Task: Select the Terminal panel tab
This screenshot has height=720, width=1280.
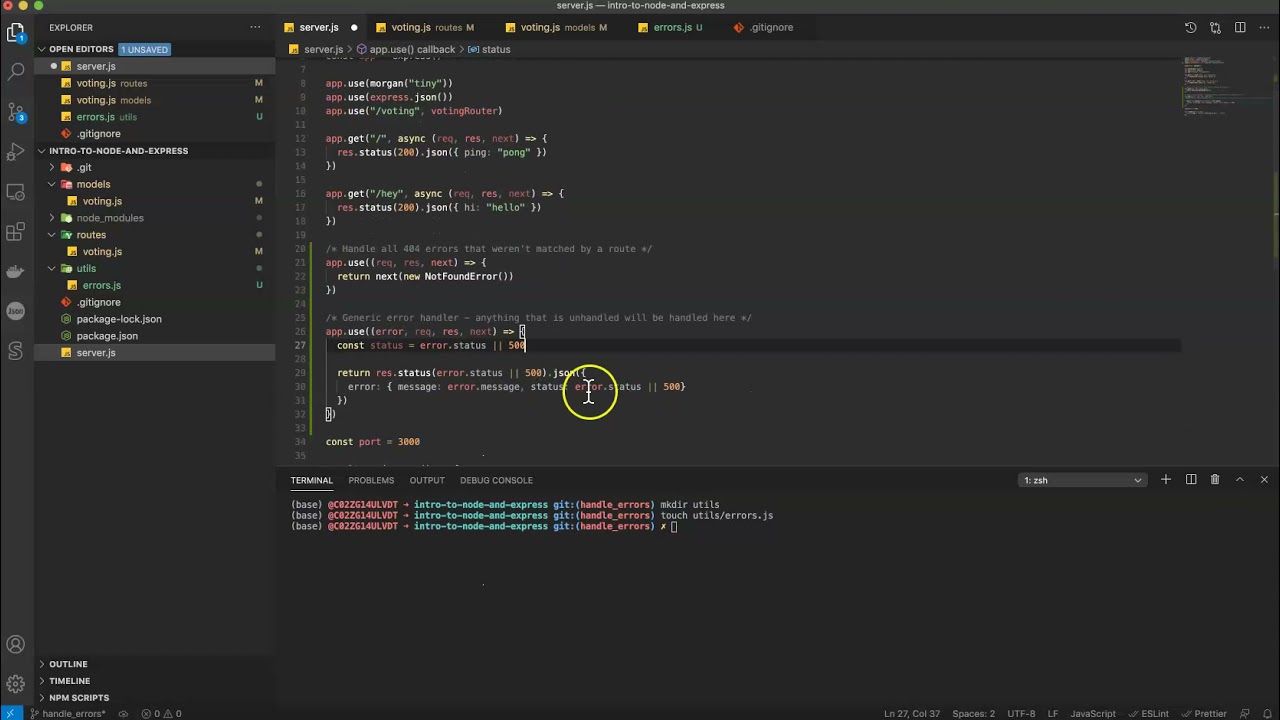Action: [312, 480]
